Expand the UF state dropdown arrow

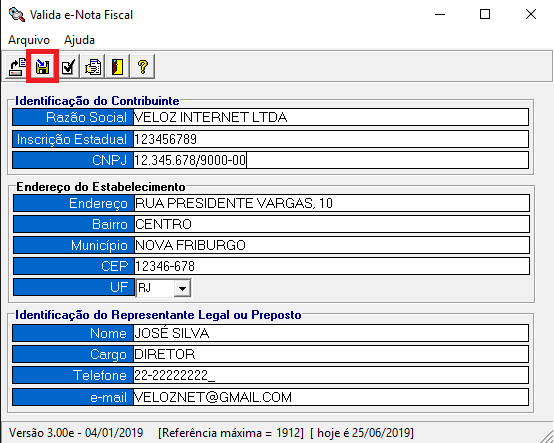(182, 288)
